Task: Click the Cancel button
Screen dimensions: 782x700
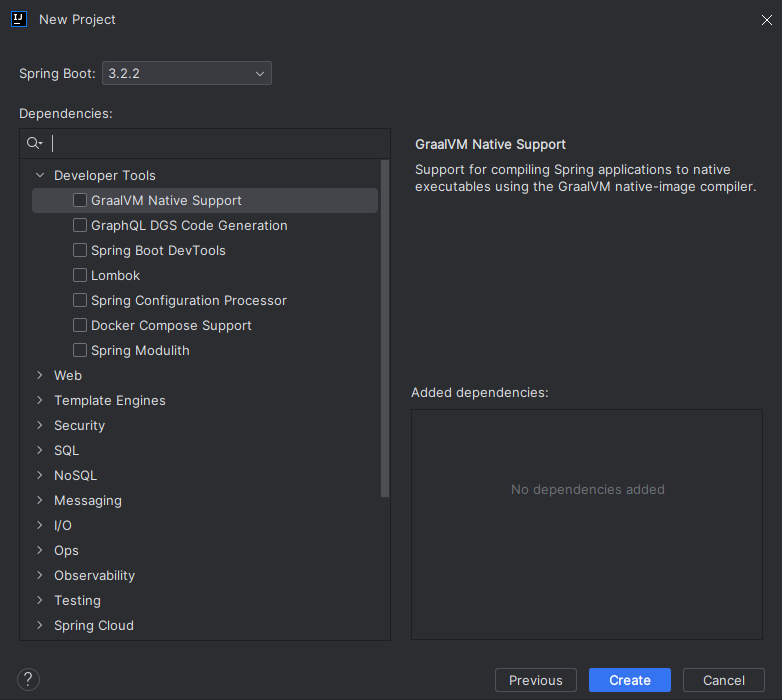Action: (x=724, y=680)
